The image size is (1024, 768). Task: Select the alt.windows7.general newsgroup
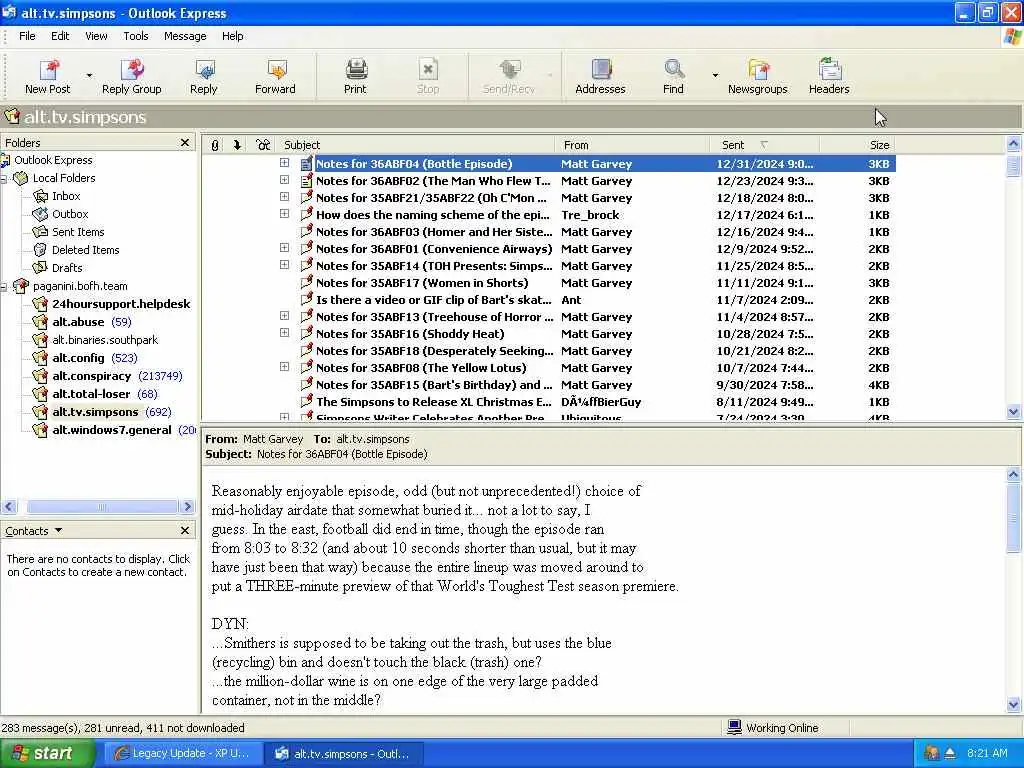114,430
